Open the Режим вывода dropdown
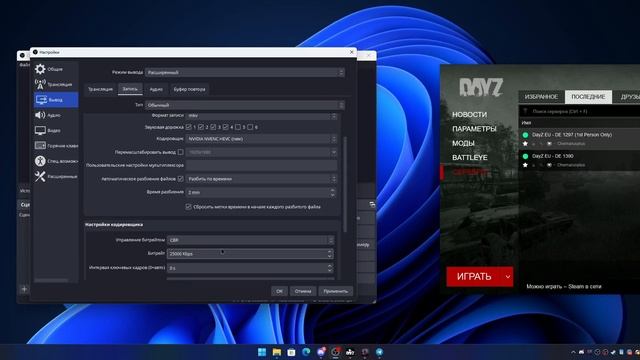Screen dimensions: 640x360 [x=245, y=72]
